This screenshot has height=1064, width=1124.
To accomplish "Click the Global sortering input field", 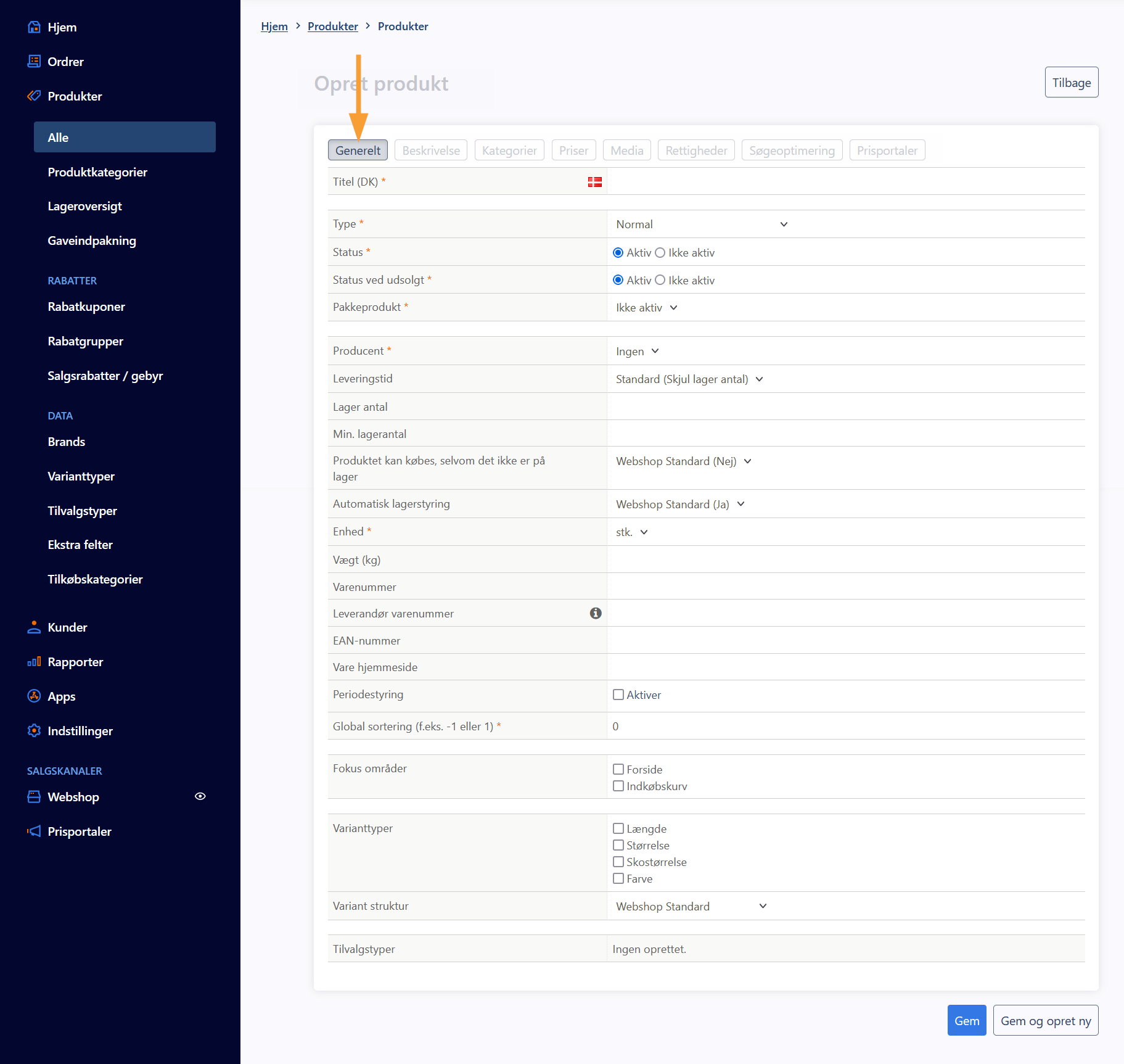I will point(846,727).
